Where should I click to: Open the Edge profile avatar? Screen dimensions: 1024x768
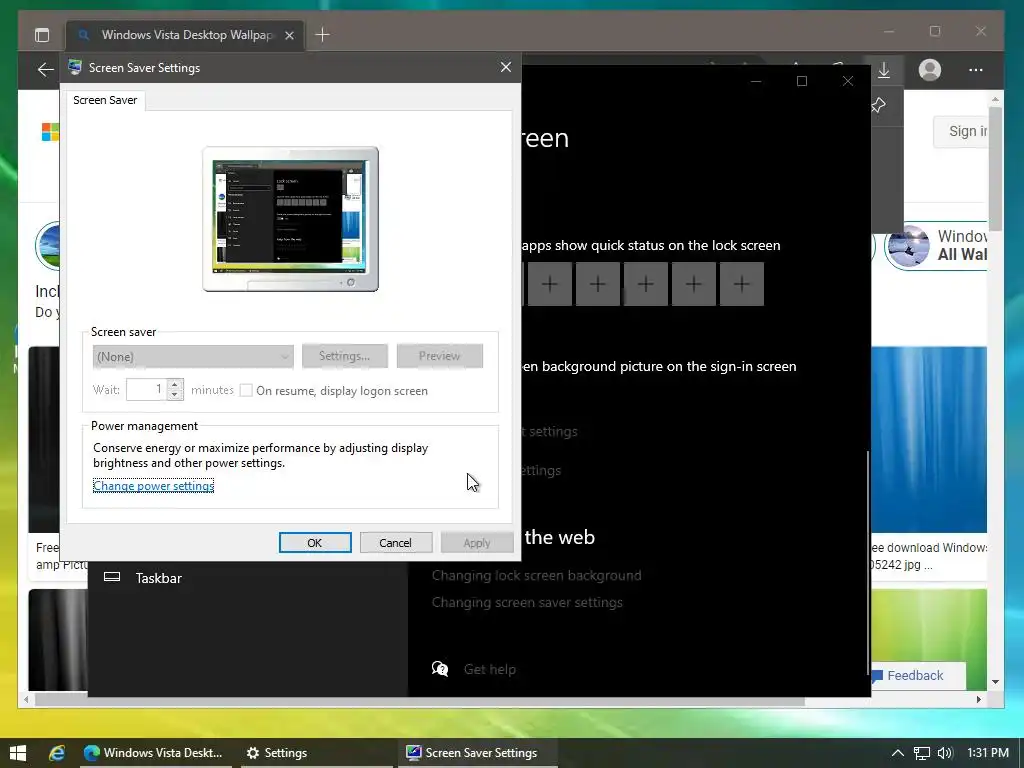[x=929, y=70]
